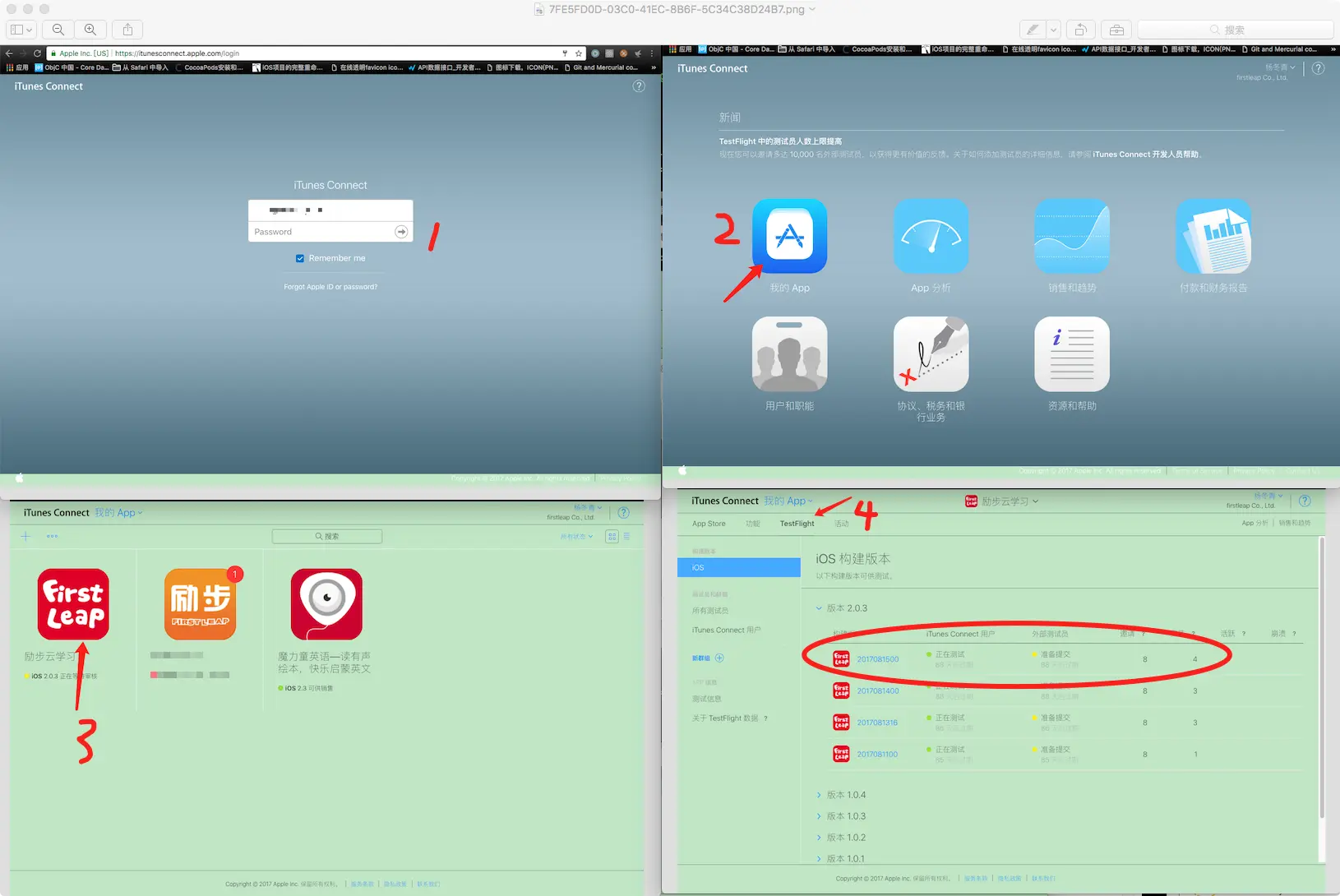Click the Preview search field
Viewport: 1340px width, 896px height.
[x=1235, y=30]
